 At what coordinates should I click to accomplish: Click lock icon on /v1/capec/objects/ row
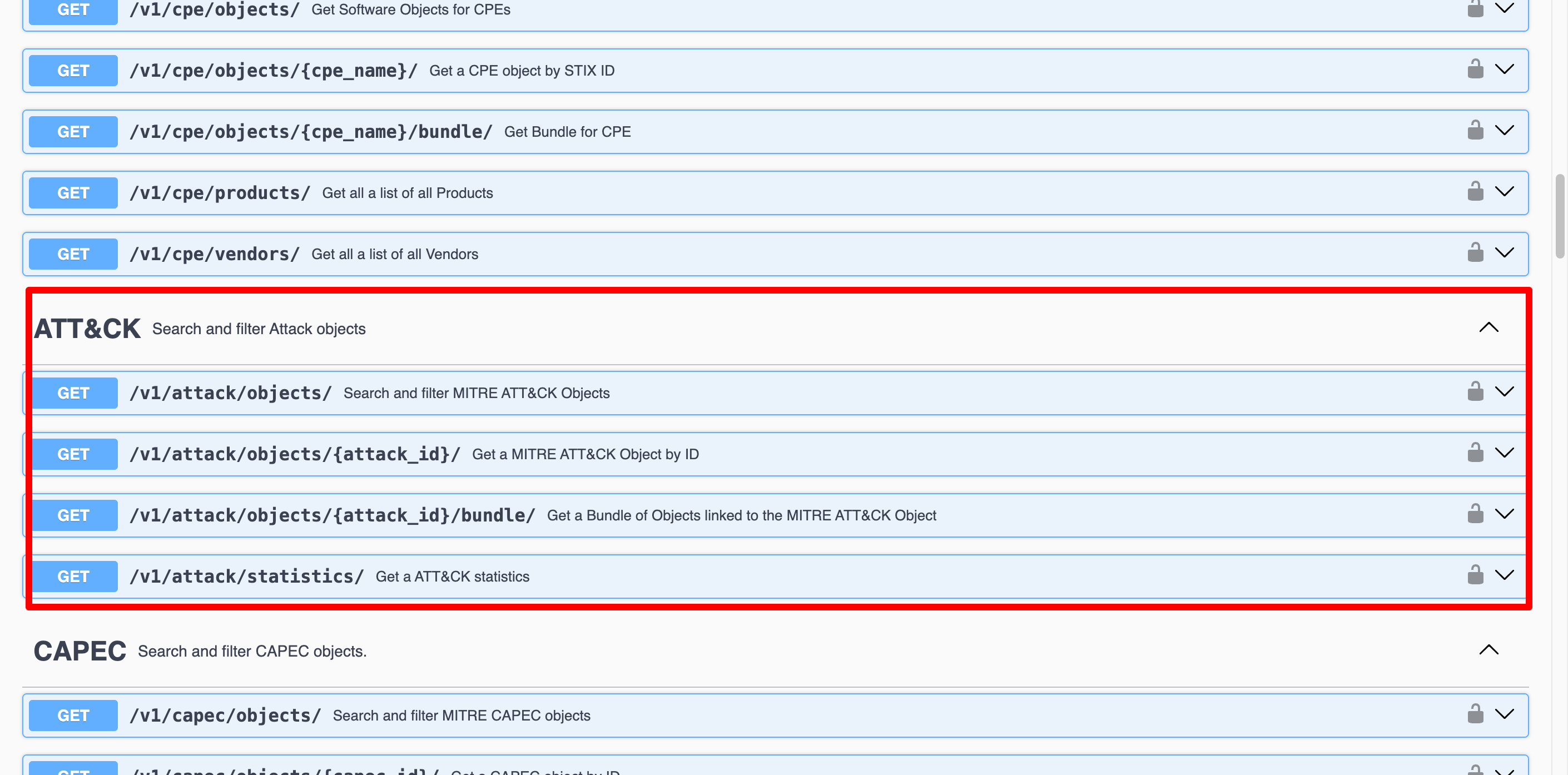(1475, 714)
